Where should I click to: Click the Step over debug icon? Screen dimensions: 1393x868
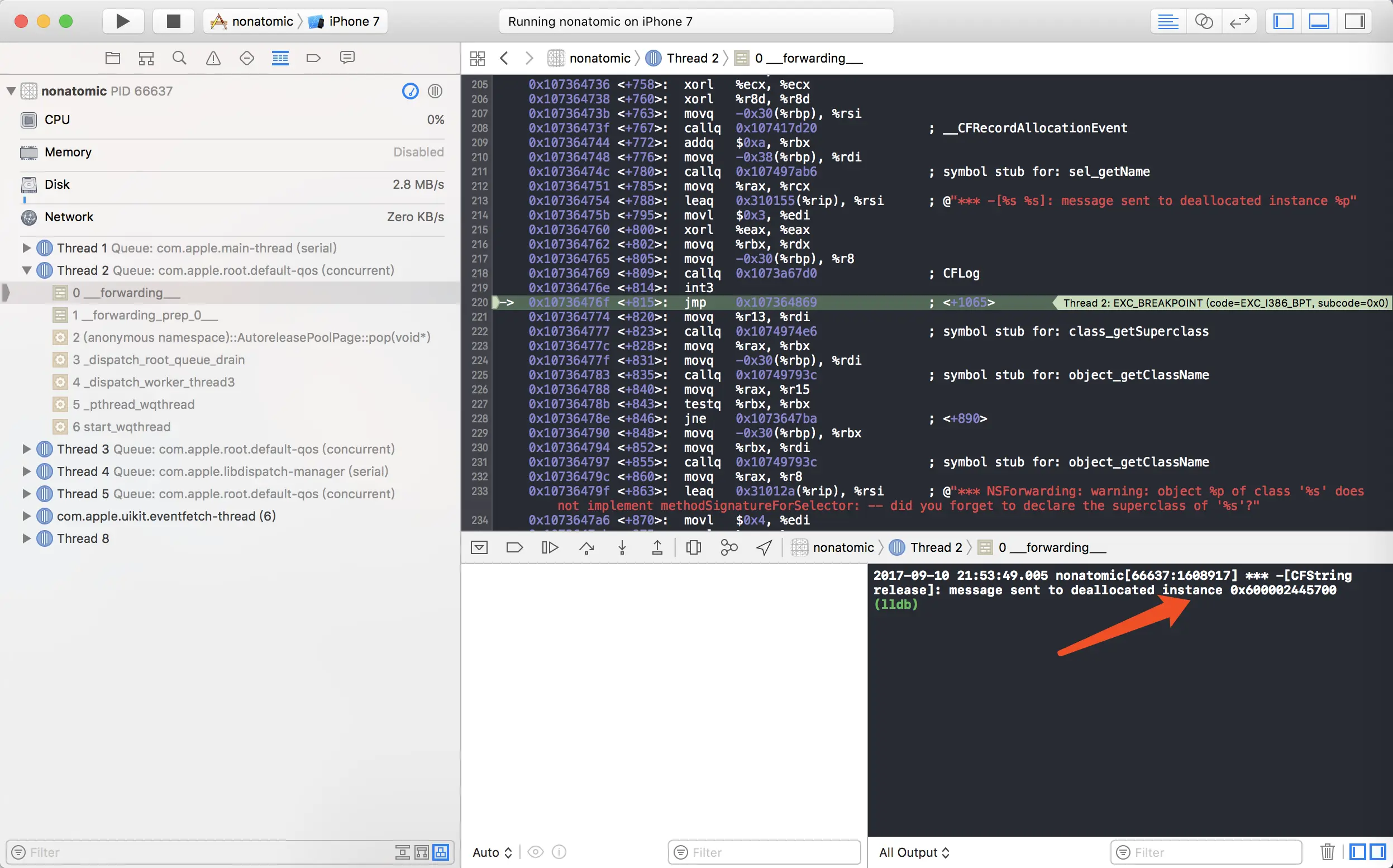(x=586, y=547)
